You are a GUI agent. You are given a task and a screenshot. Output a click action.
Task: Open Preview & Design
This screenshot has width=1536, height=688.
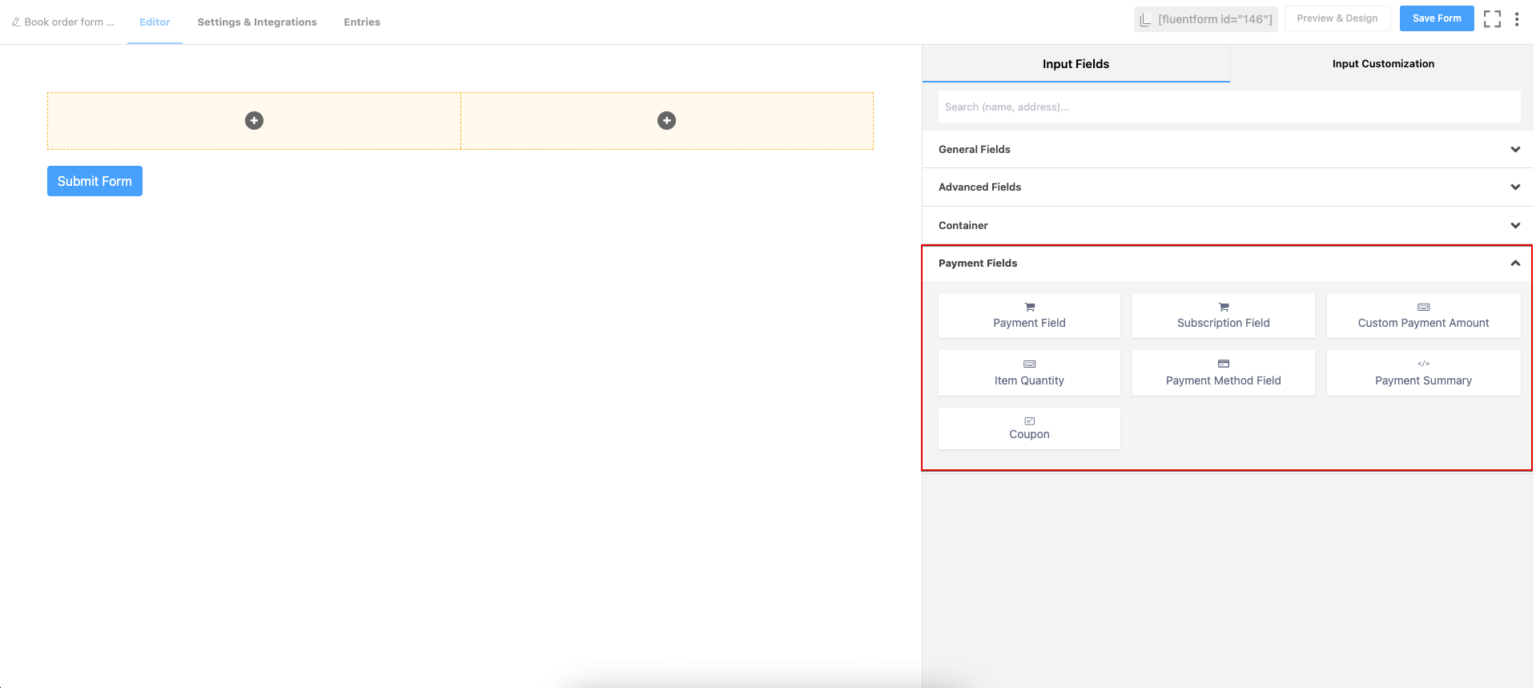[x=1337, y=18]
